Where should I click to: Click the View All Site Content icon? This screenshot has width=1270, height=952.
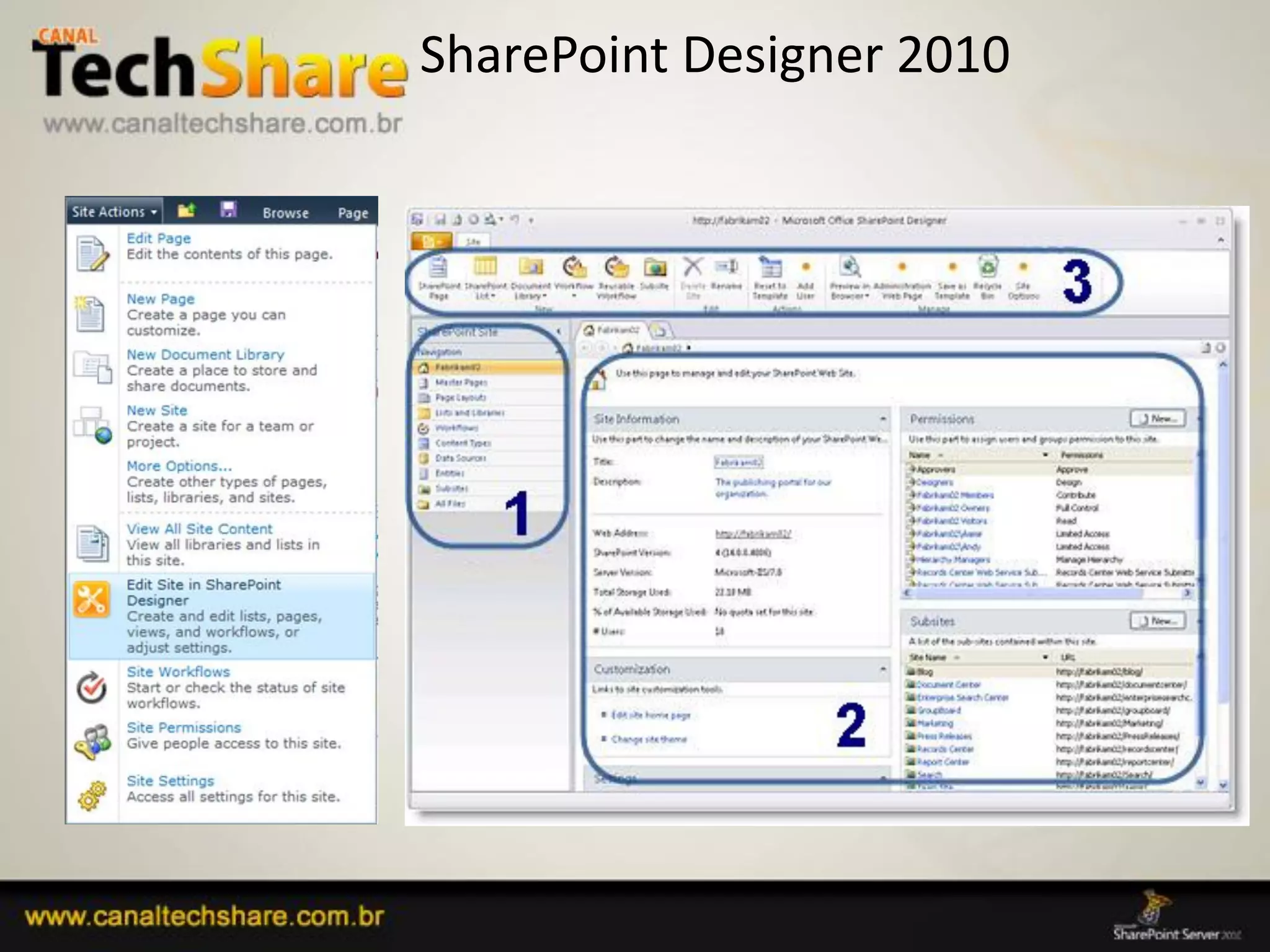pos(92,543)
